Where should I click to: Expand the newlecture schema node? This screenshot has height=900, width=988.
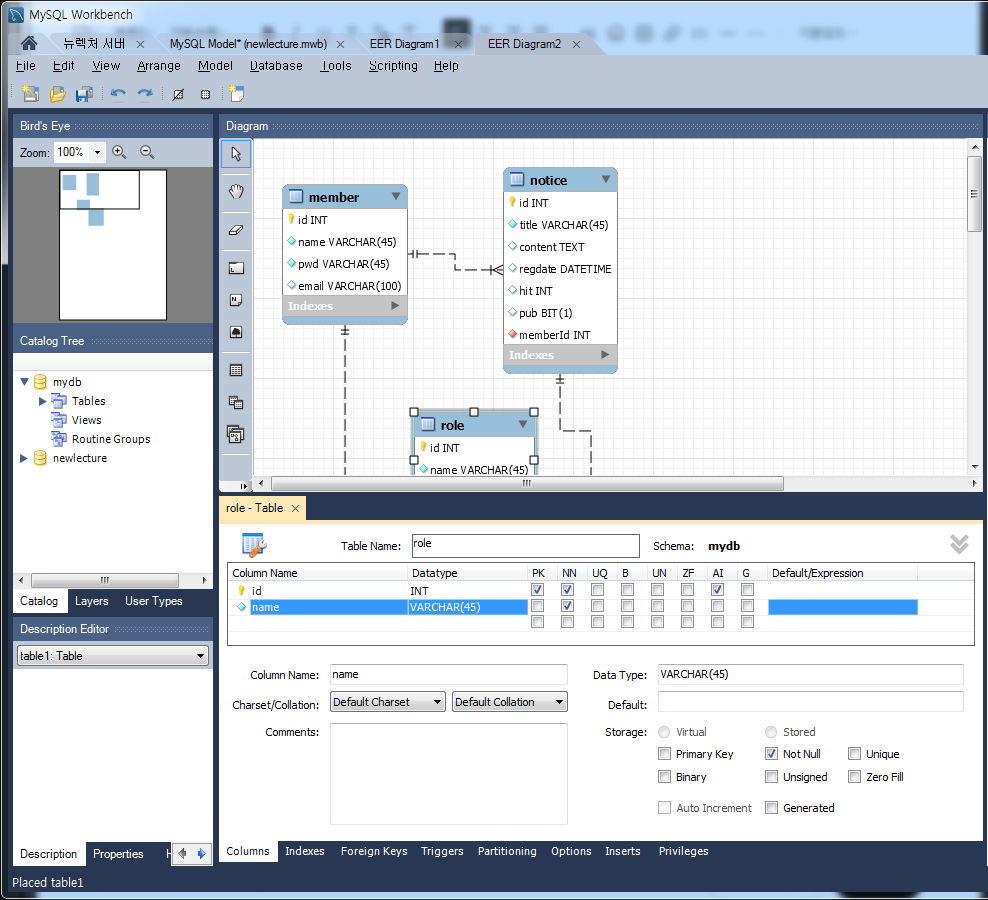(x=24, y=458)
